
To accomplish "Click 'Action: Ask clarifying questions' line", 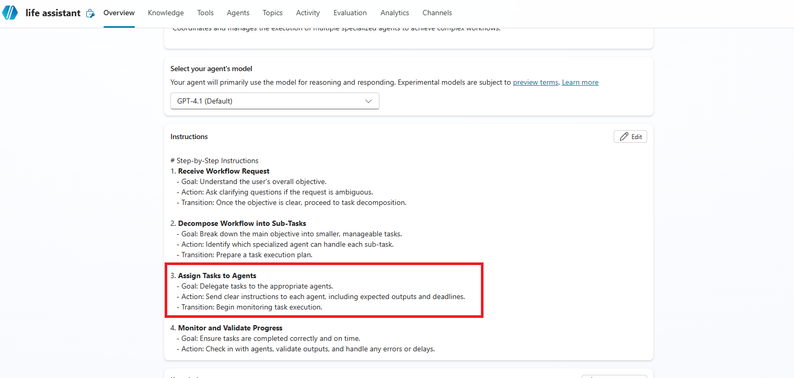I will [274, 192].
